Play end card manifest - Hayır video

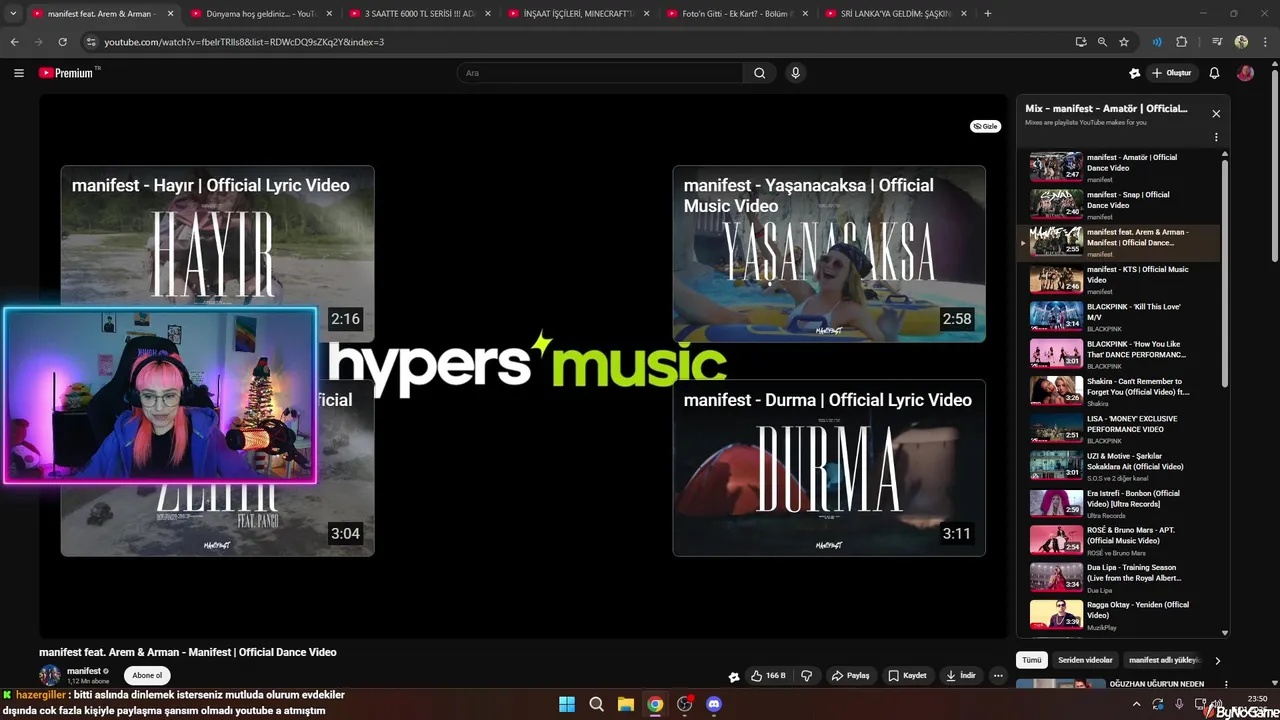217,236
